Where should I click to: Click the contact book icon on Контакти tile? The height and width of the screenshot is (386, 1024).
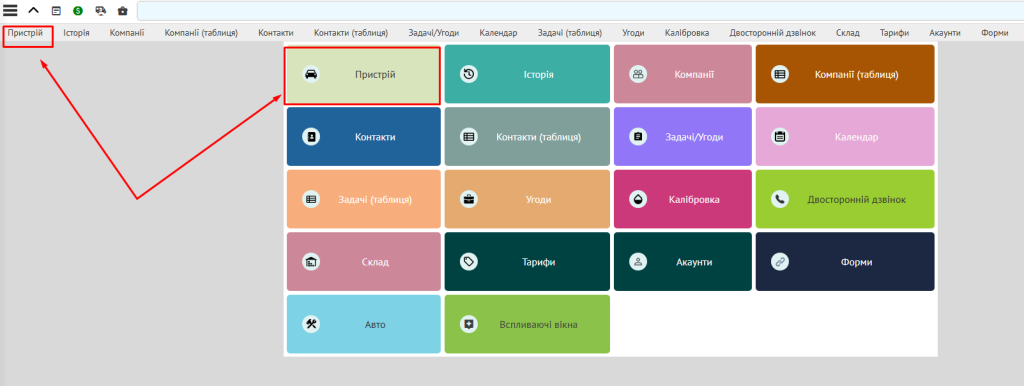click(x=312, y=137)
